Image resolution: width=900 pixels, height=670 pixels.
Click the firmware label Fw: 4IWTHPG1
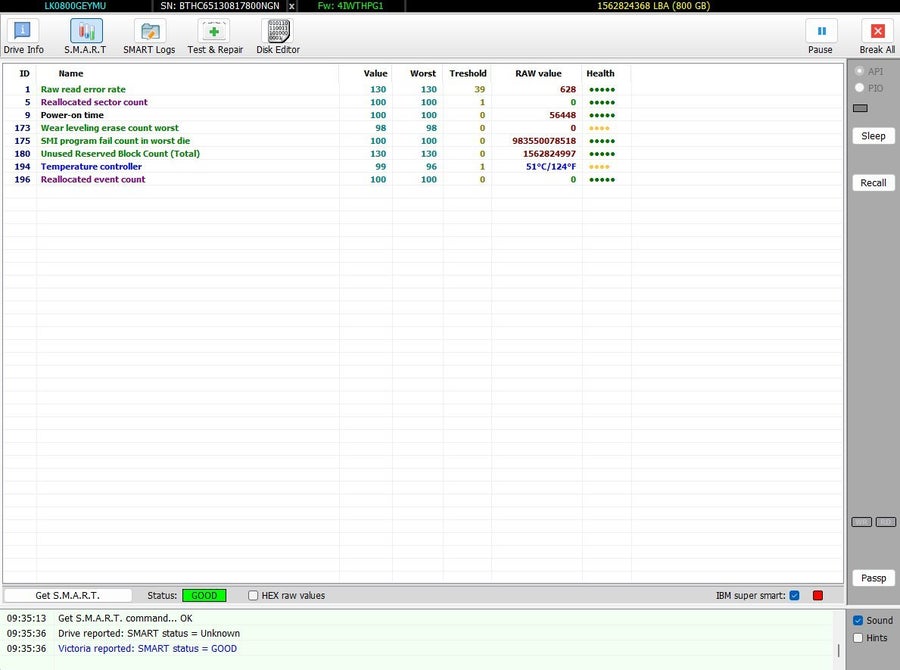click(350, 6)
